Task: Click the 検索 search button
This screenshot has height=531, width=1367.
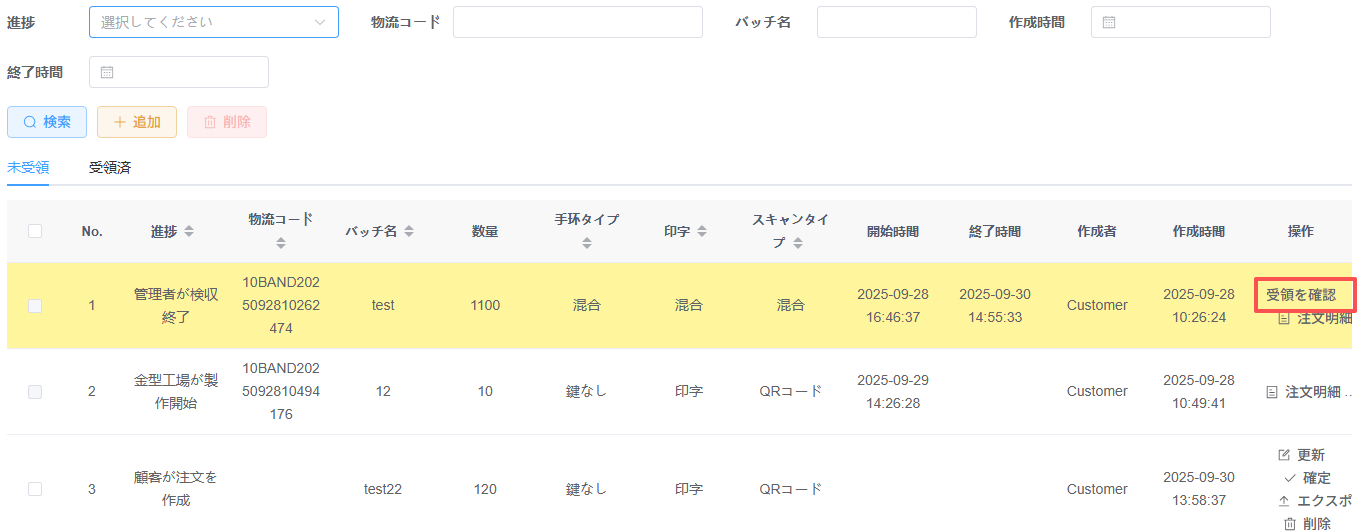Action: 47,122
